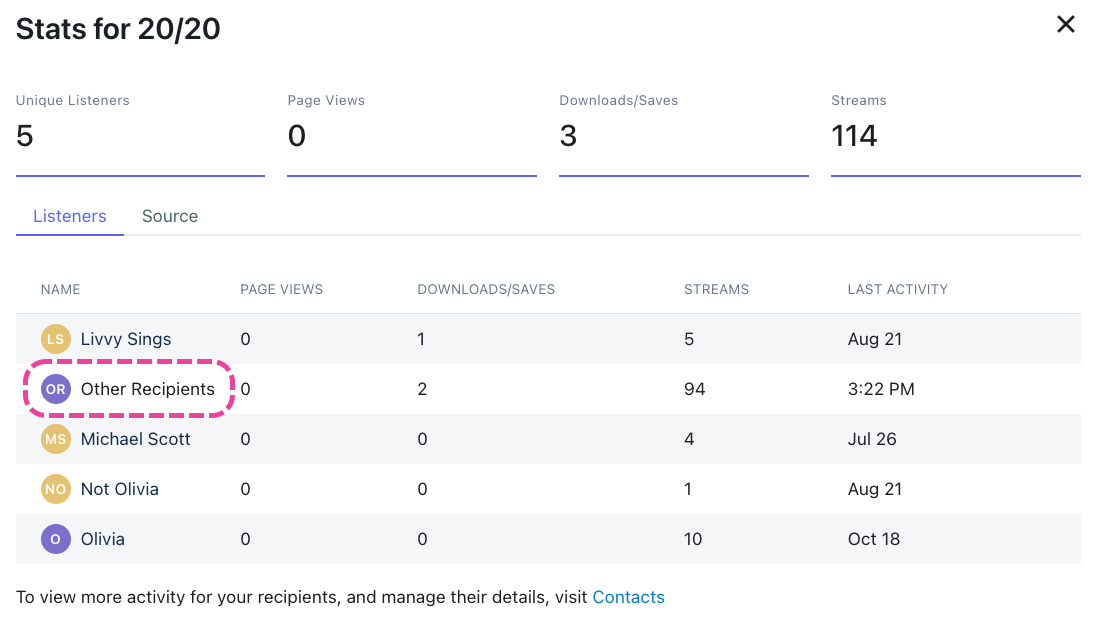Switch to the Source tab
The image size is (1105, 619).
click(x=170, y=216)
